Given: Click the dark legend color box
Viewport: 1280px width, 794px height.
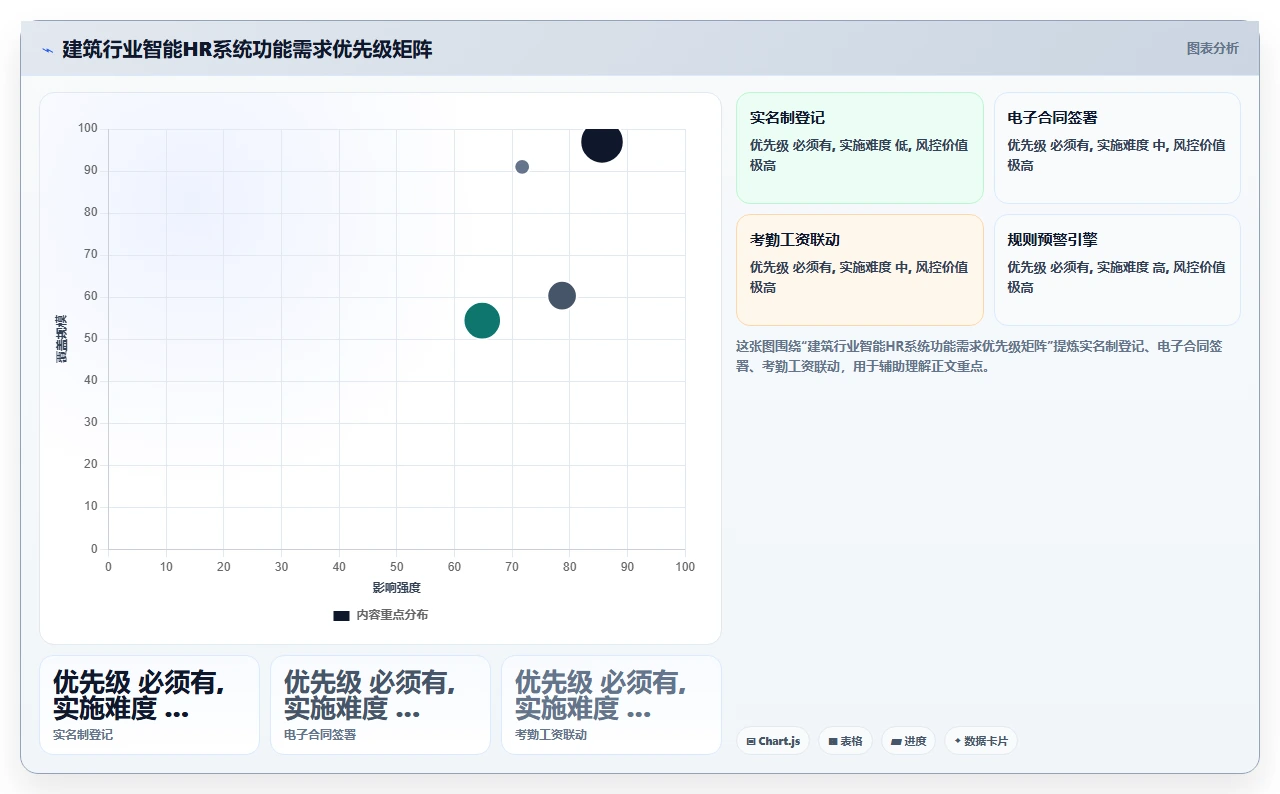Looking at the screenshot, I should coord(341,616).
